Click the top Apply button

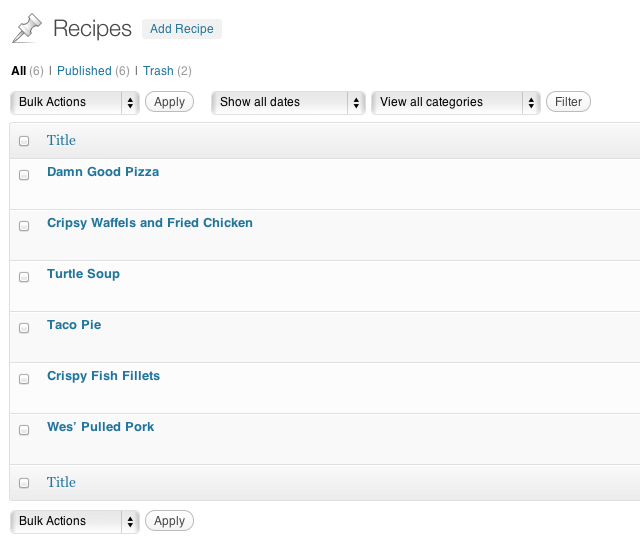coord(170,102)
